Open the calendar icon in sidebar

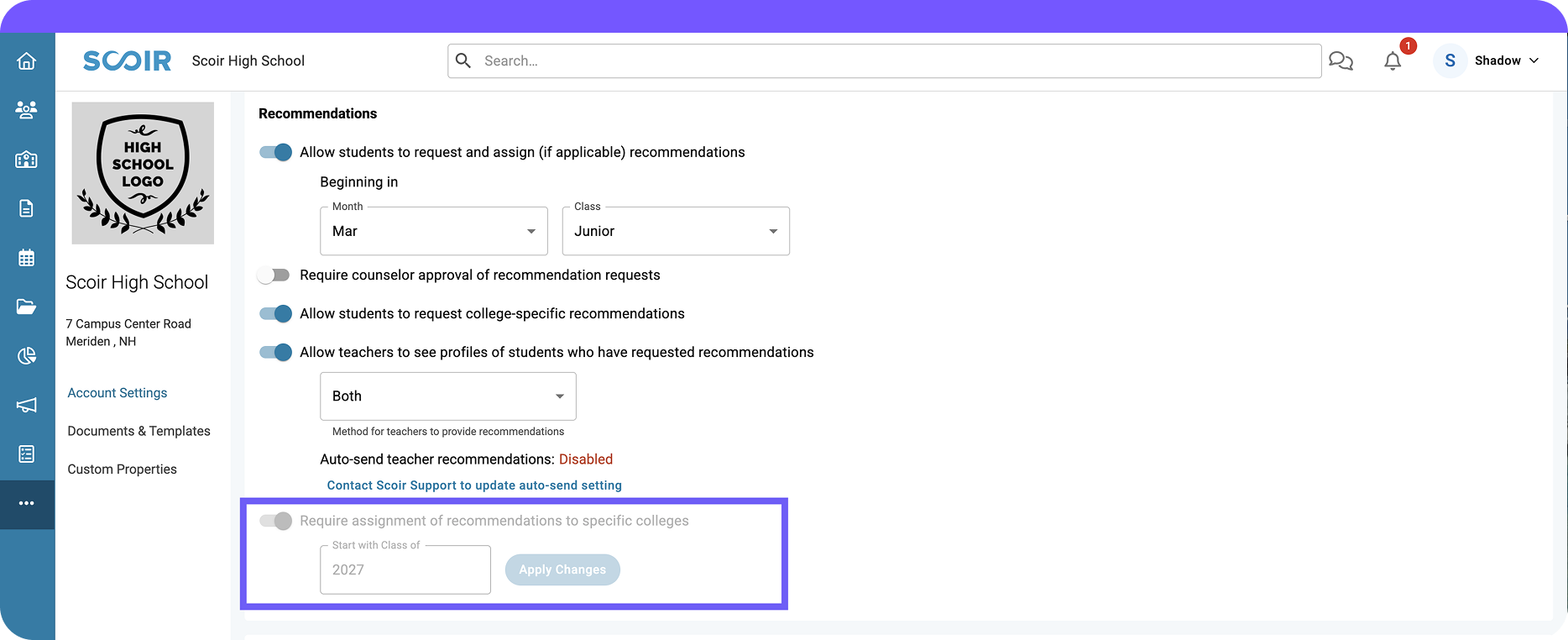[27, 258]
